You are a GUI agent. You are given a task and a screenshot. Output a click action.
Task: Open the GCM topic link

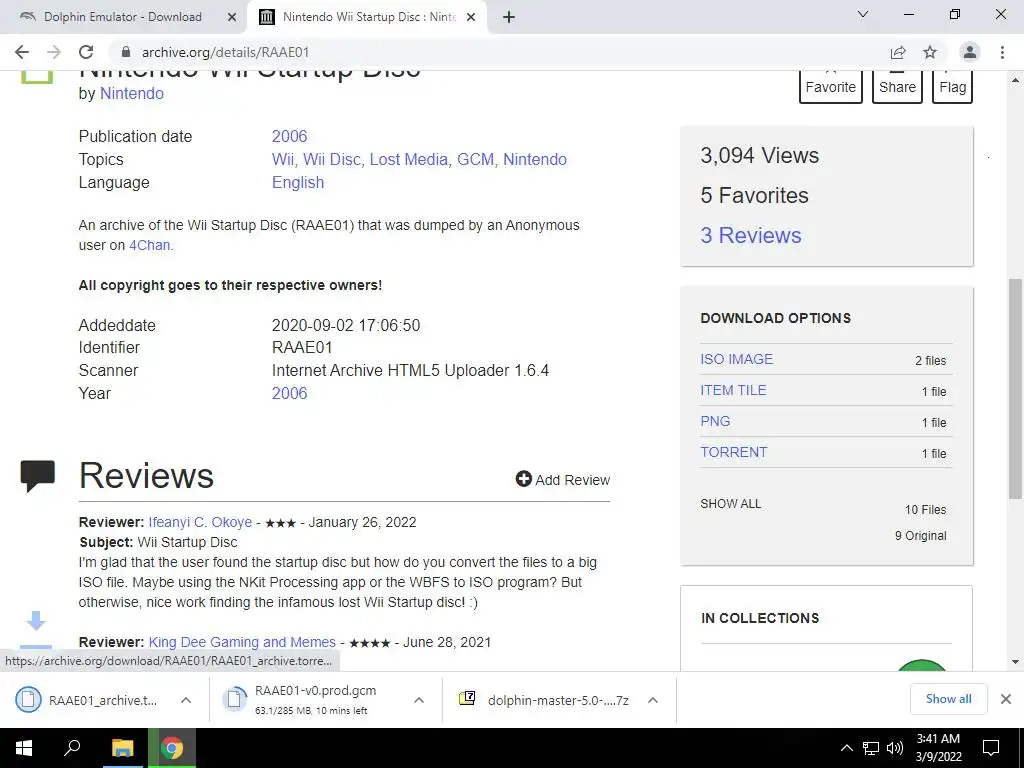pos(475,159)
